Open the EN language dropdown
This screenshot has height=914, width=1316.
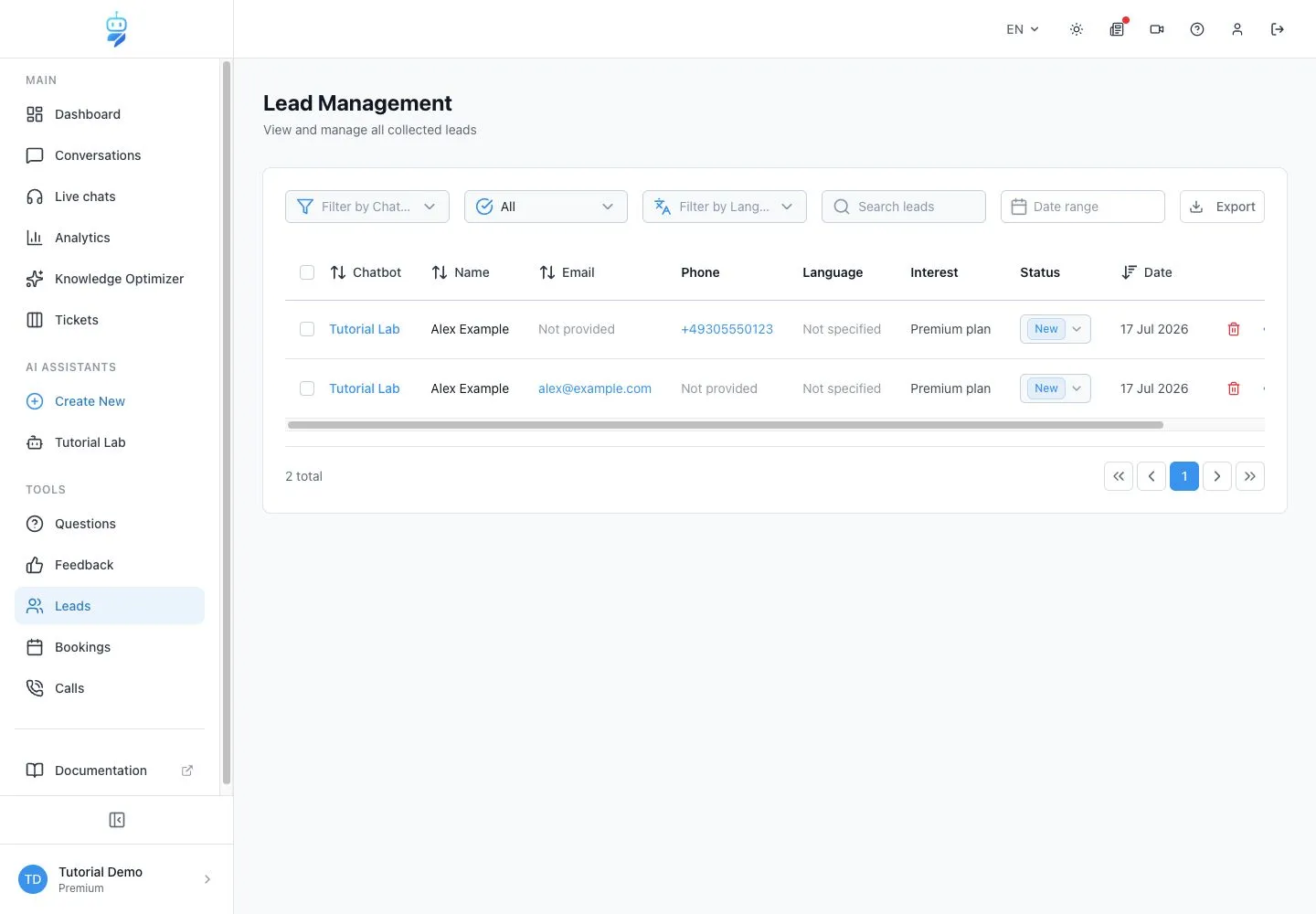click(1023, 29)
